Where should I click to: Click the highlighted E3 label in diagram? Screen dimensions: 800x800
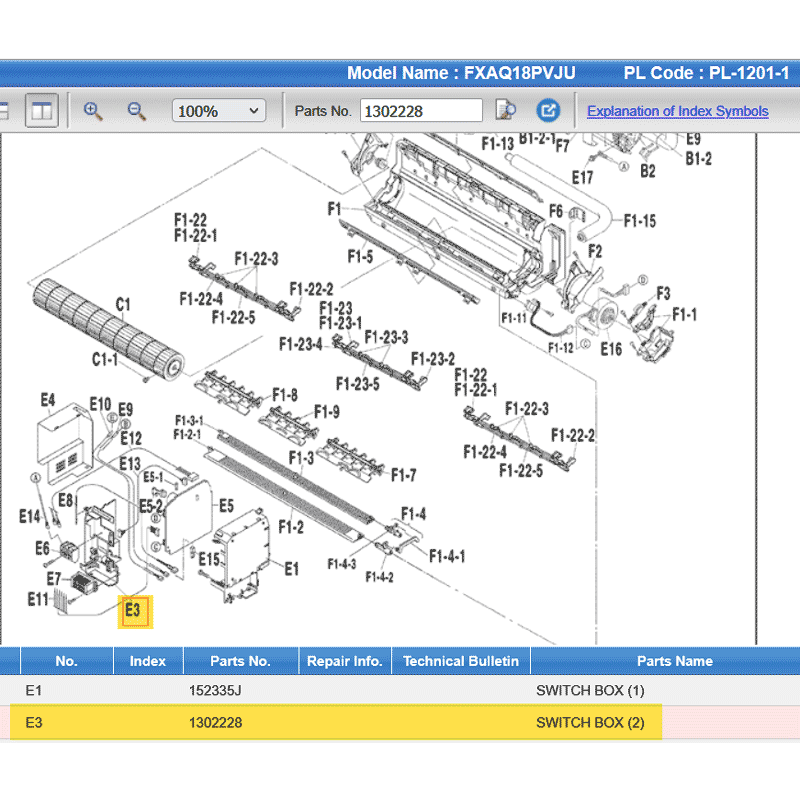tap(135, 610)
